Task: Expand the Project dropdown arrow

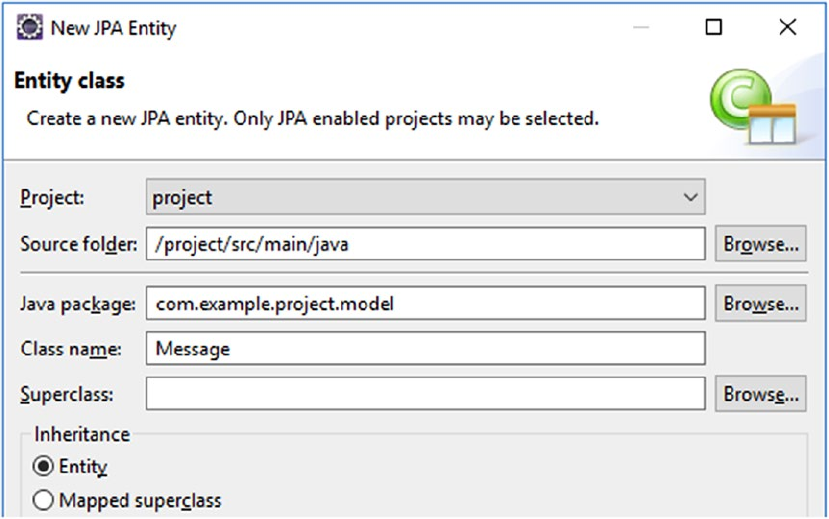Action: click(x=690, y=198)
